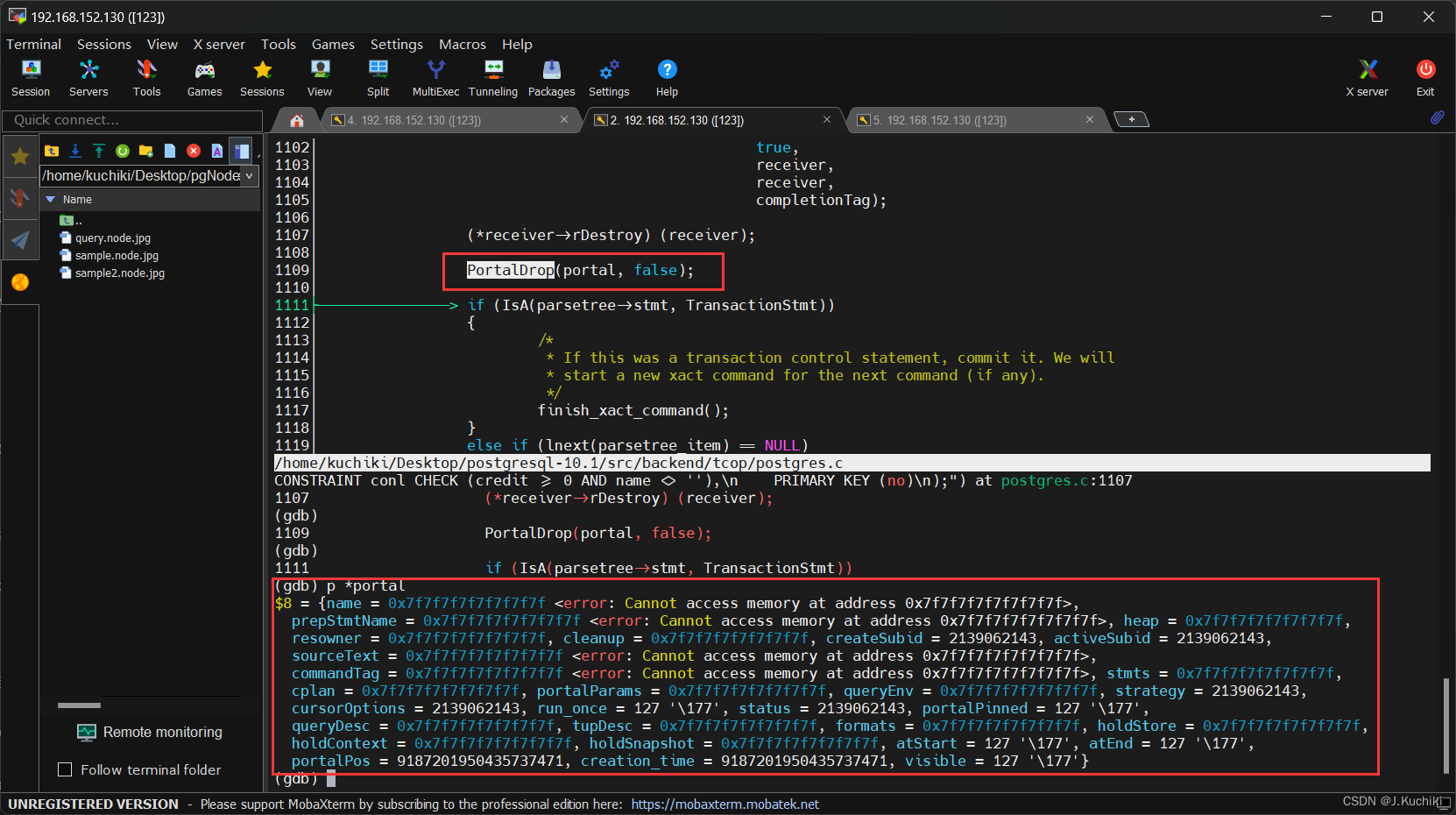The height and width of the screenshot is (815, 1456).
Task: Click the postgres.c file path bar
Action: 852,463
